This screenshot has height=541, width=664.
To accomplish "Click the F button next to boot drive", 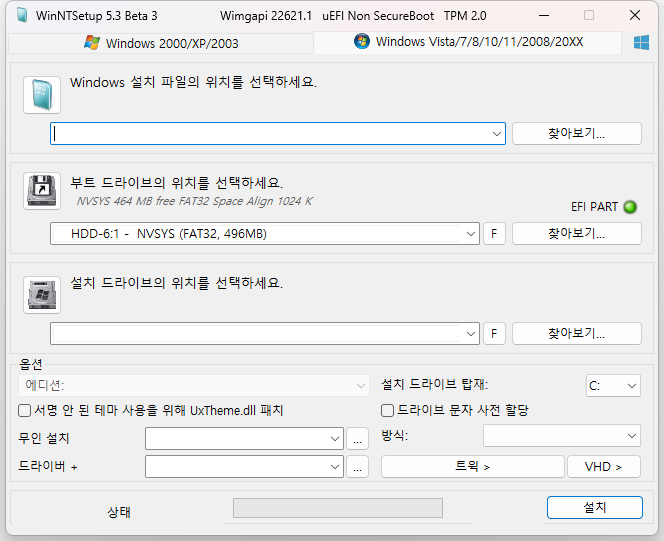I will 494,234.
